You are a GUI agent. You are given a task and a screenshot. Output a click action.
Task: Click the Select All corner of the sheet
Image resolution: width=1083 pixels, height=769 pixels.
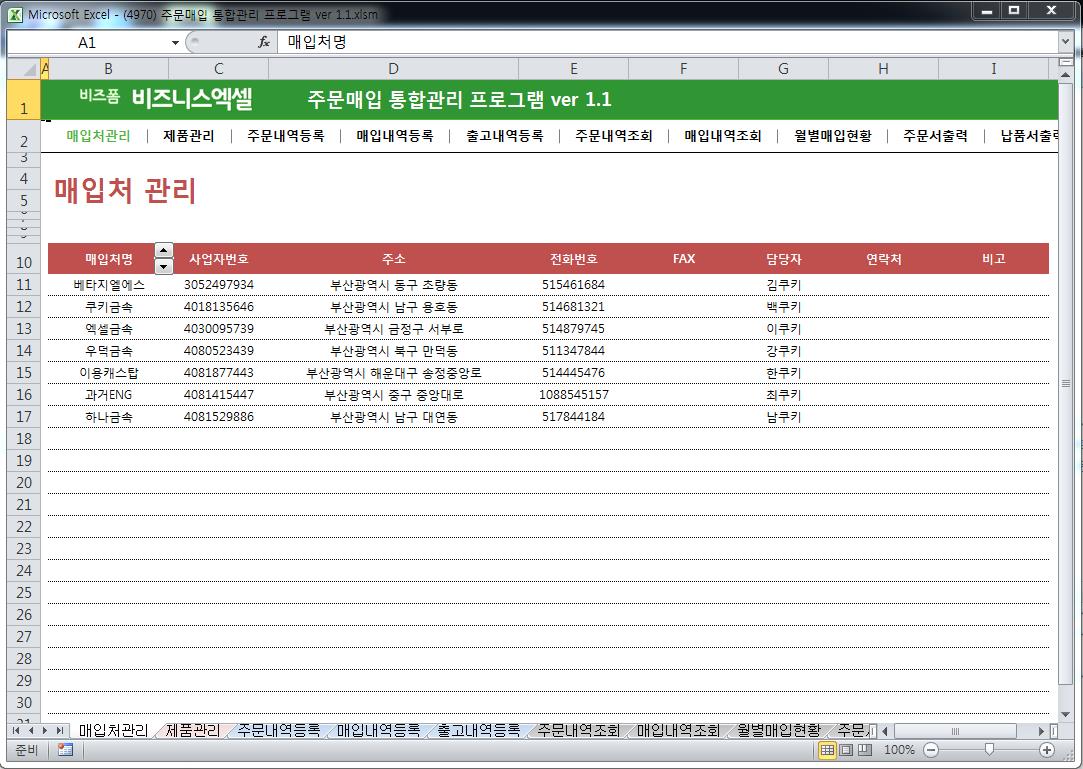24,69
